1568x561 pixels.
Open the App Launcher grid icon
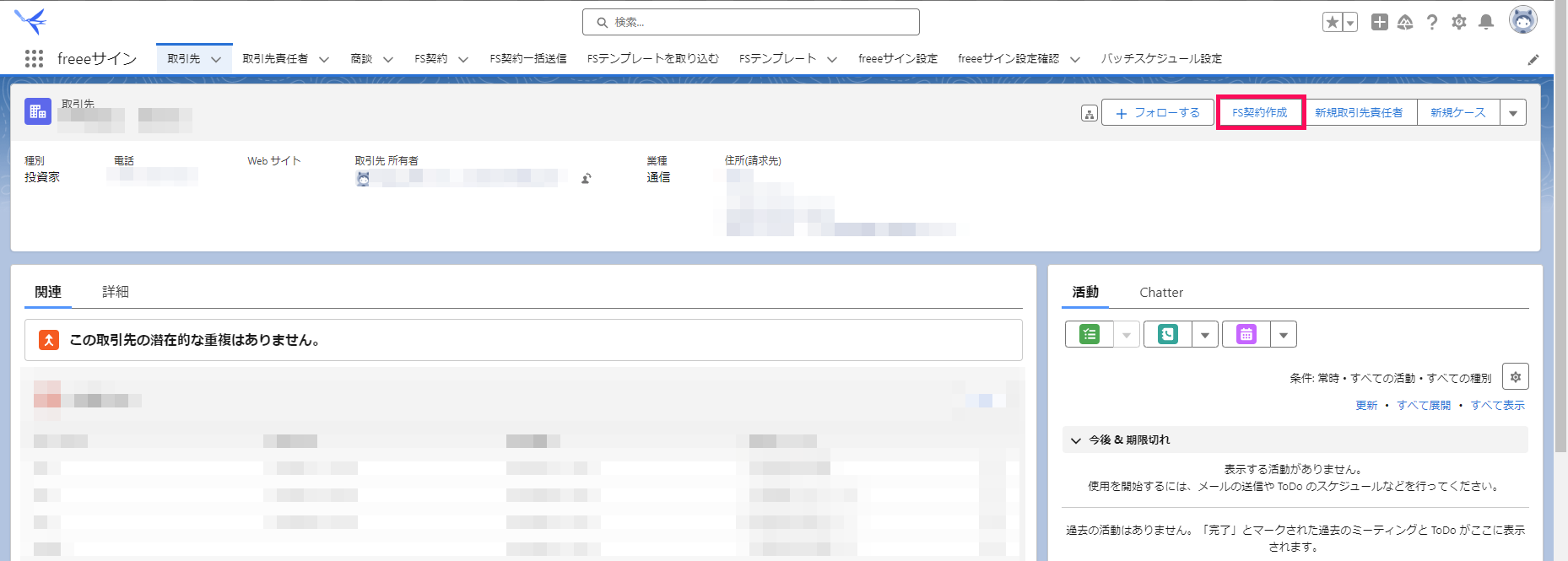pyautogui.click(x=34, y=58)
